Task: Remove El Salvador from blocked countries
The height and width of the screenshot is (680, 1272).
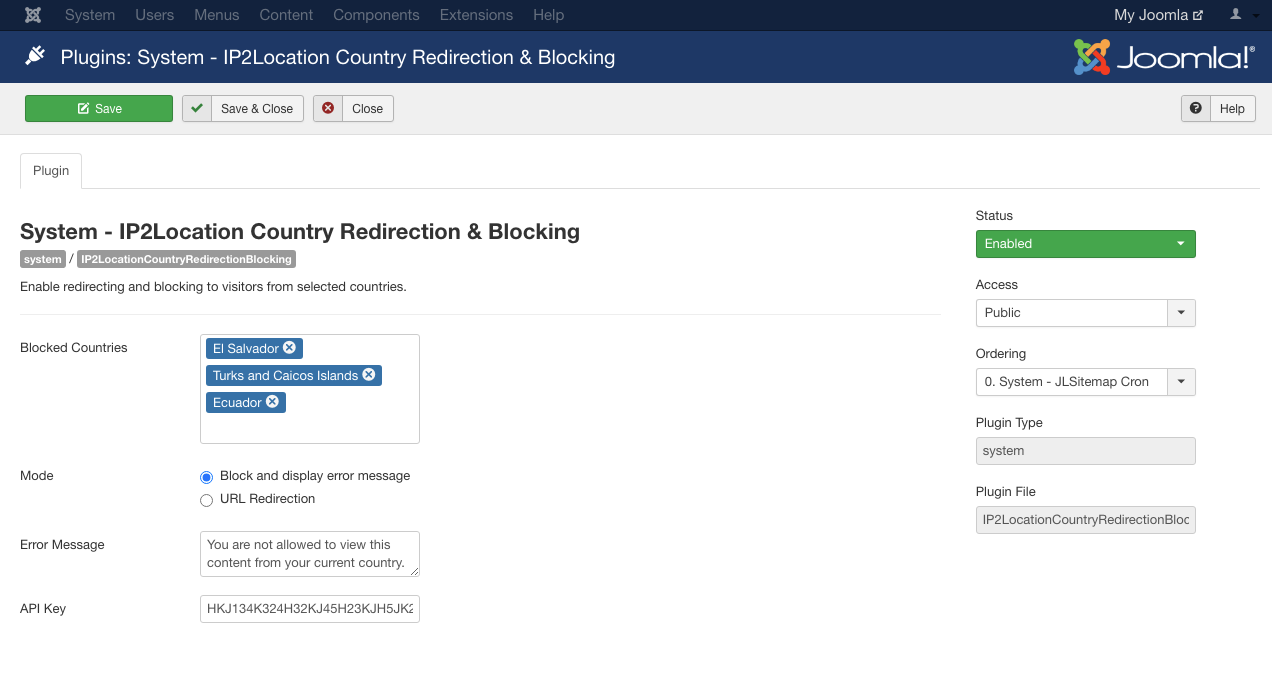Action: (289, 348)
